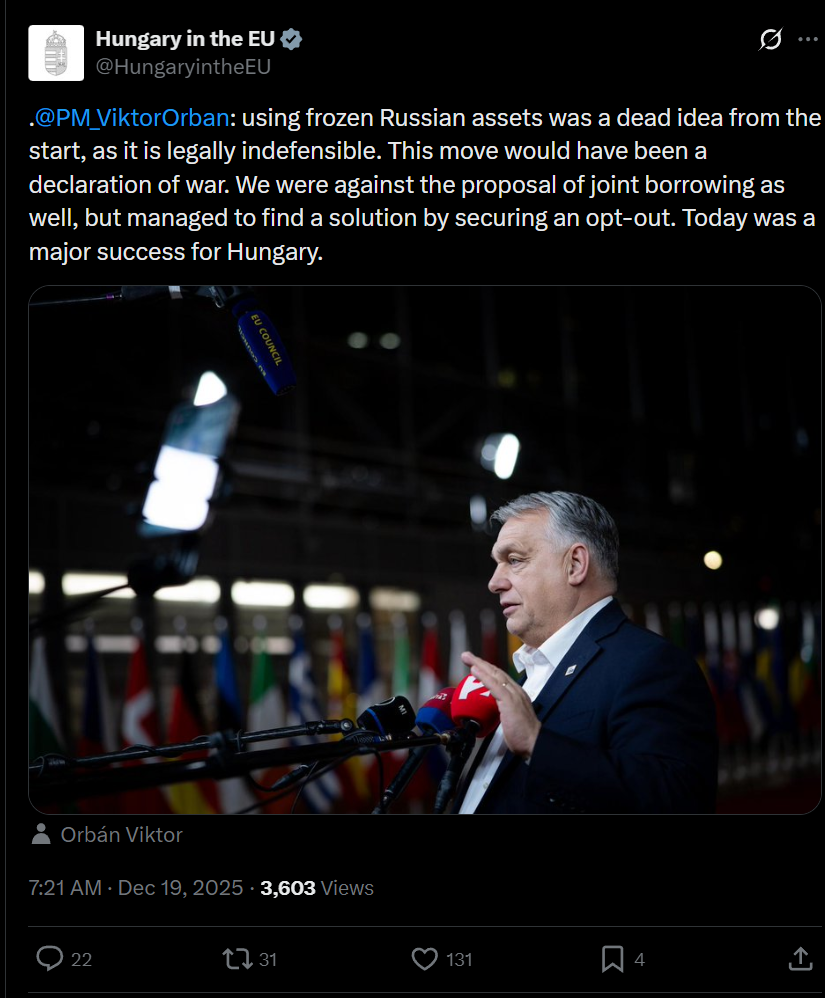Image resolution: width=825 pixels, height=998 pixels.
Task: Enlarge the photo of Orbán at microphones
Action: click(424, 549)
